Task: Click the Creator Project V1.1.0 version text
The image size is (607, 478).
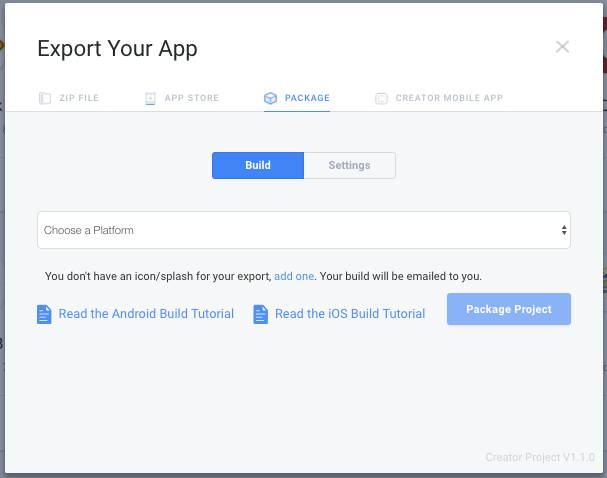Action: pyautogui.click(x=540, y=457)
